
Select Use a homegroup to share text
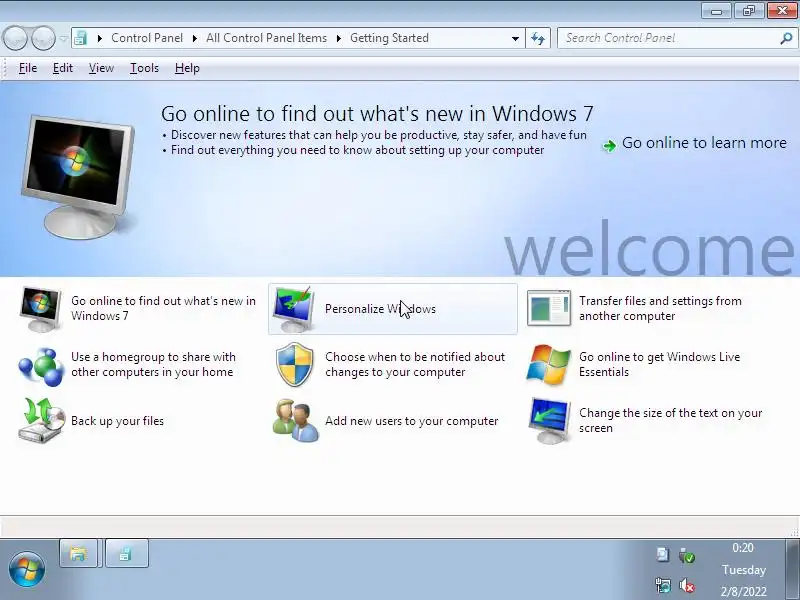[x=153, y=364]
